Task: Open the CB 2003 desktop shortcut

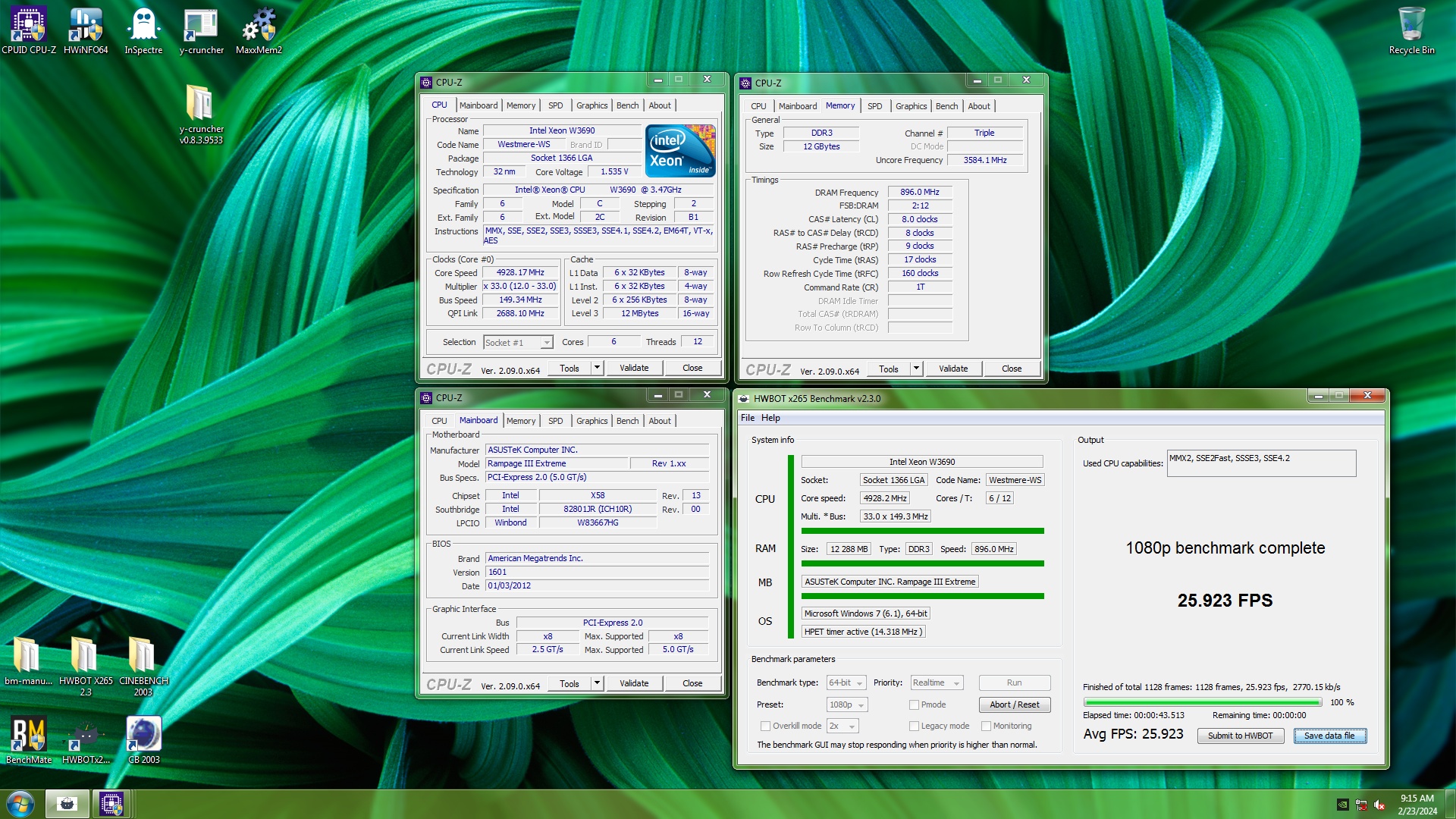Action: pyautogui.click(x=143, y=740)
